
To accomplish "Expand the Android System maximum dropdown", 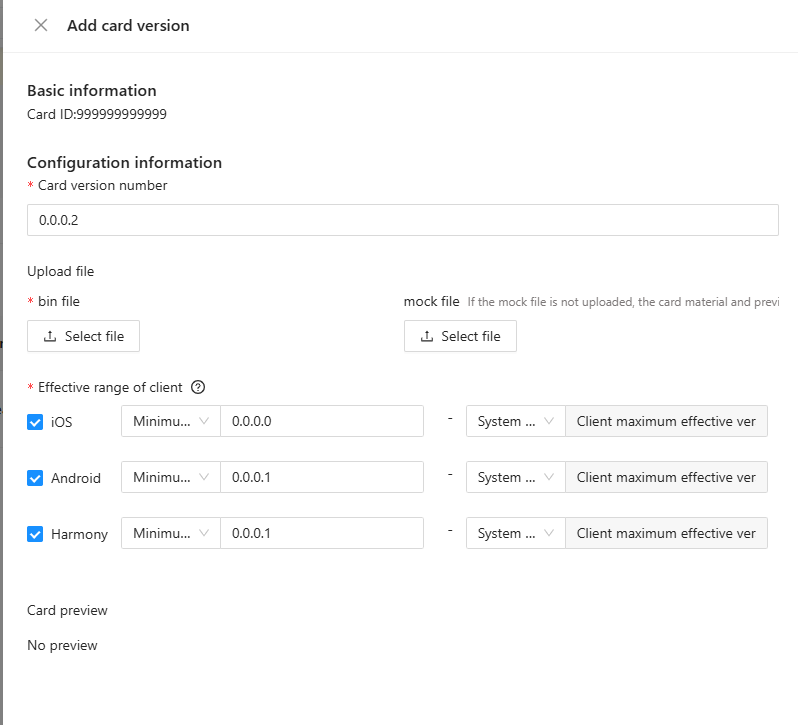I will click(x=515, y=477).
